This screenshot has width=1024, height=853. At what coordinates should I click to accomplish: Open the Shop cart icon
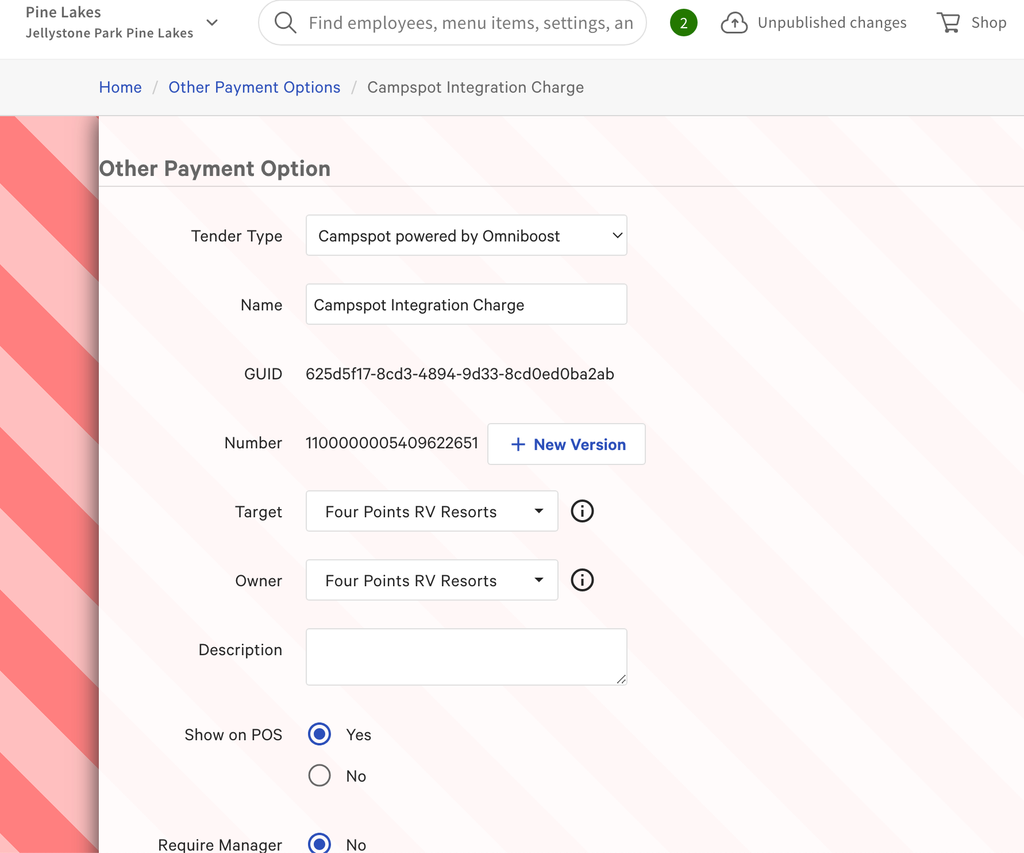[948, 23]
